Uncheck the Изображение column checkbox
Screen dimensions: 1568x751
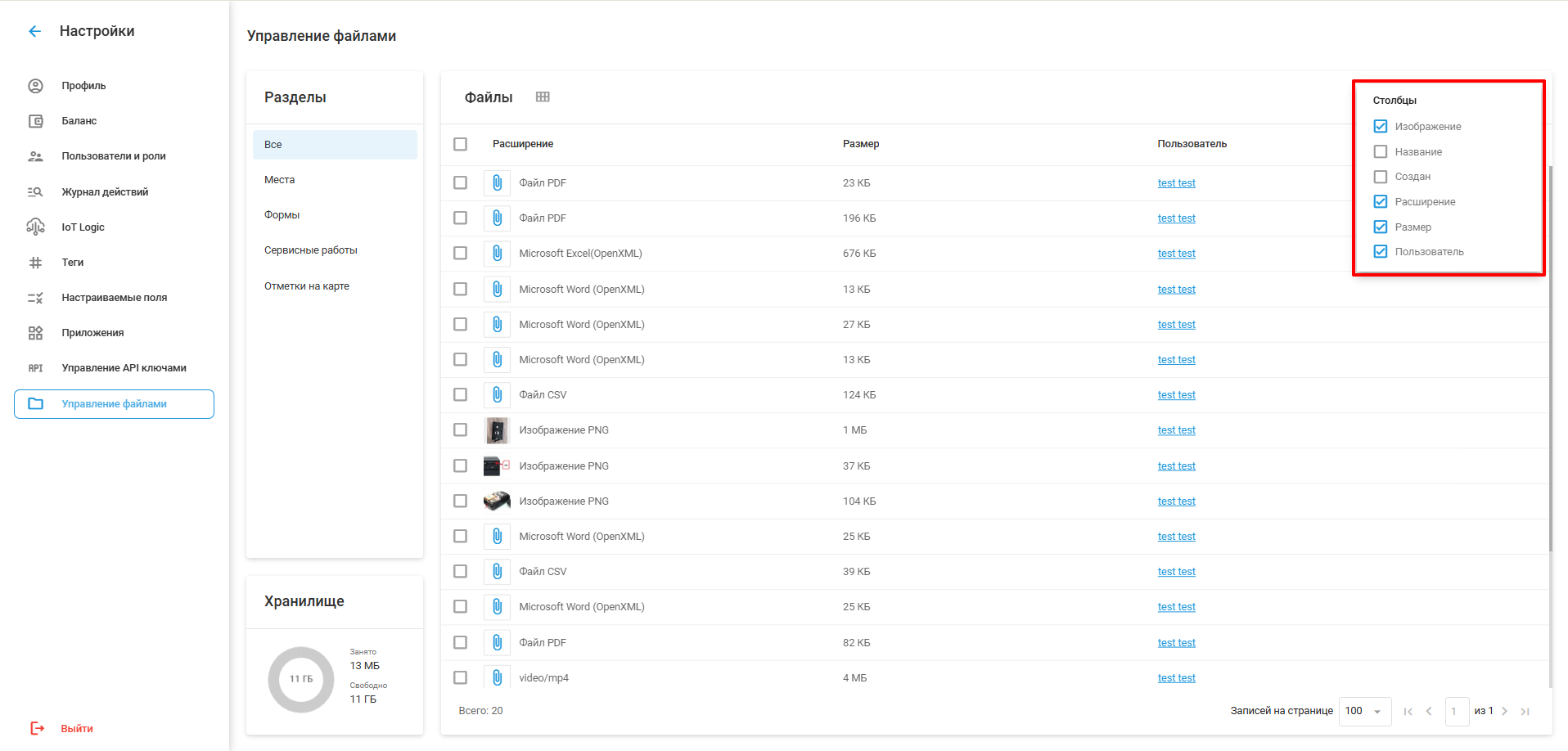pyautogui.click(x=1381, y=127)
